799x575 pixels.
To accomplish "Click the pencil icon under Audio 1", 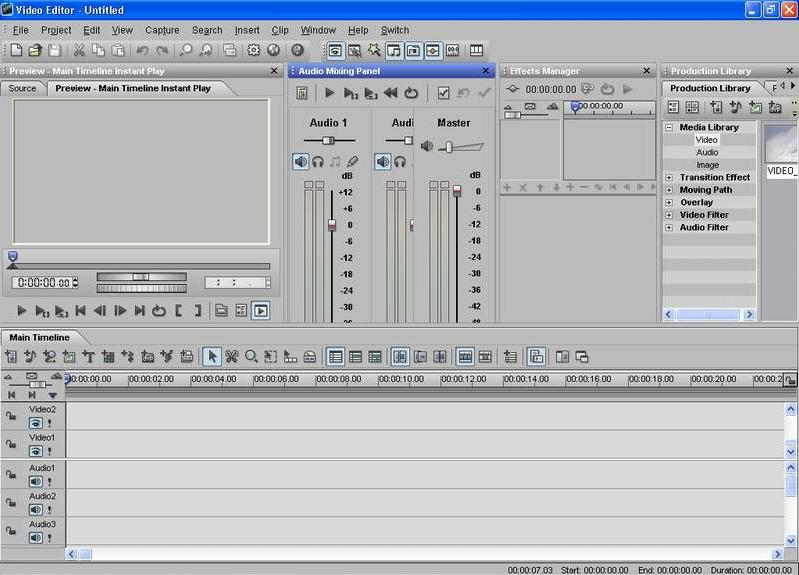I will click(x=352, y=162).
